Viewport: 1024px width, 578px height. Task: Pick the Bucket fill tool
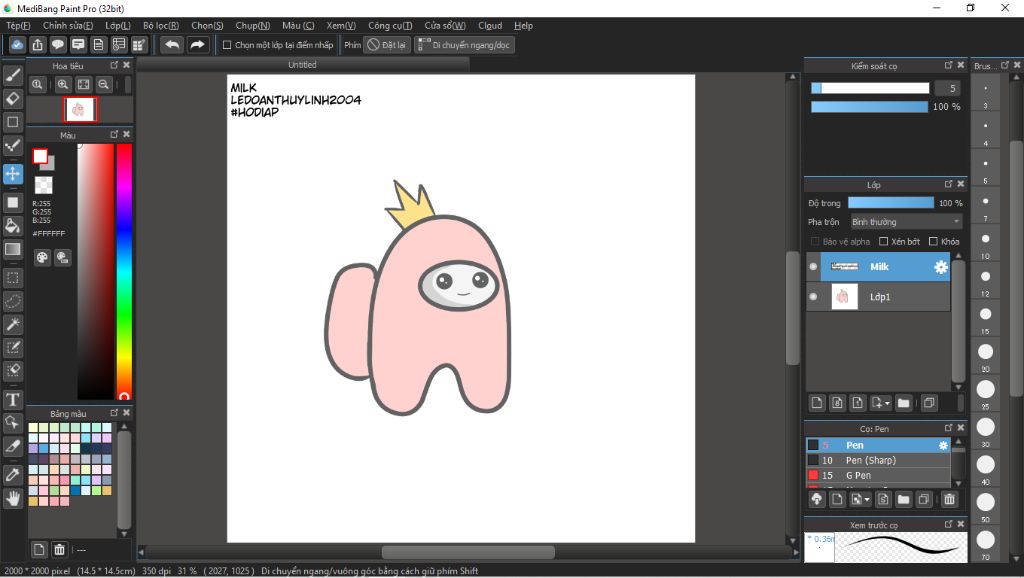[x=13, y=226]
